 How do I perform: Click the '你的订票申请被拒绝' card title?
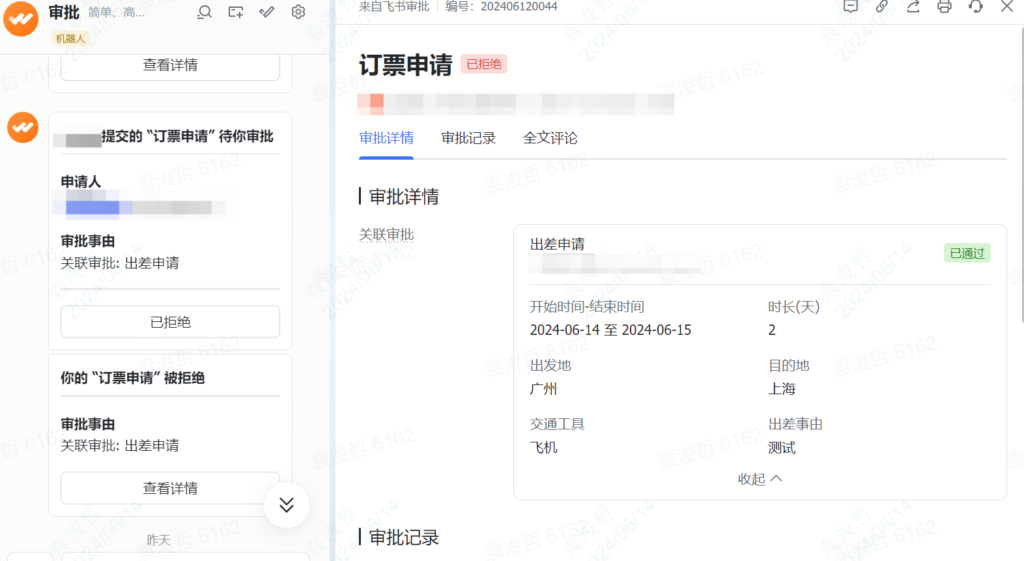133,378
